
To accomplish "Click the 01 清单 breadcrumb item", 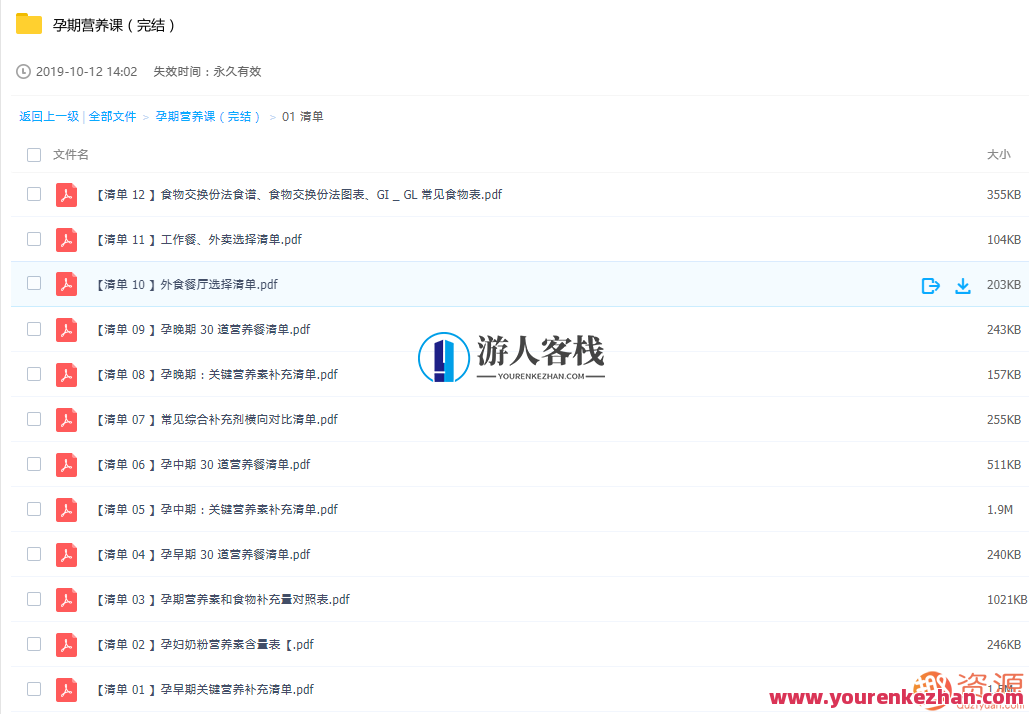I will point(300,116).
